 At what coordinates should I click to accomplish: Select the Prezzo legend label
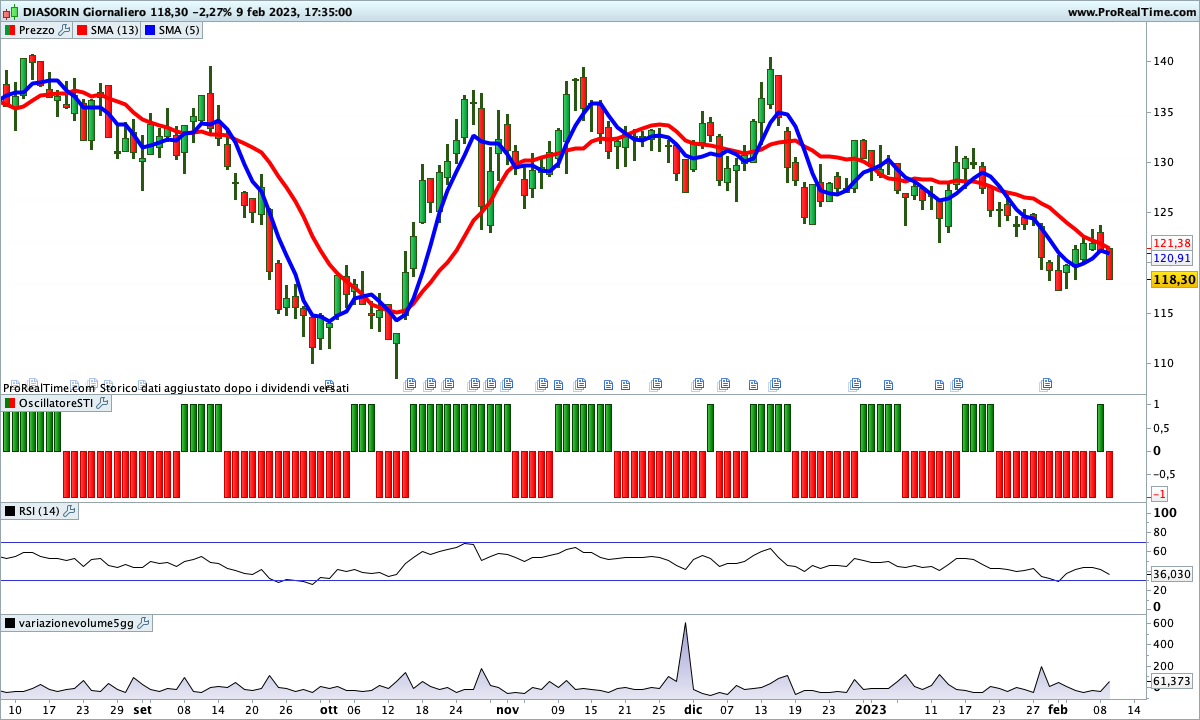(x=37, y=30)
